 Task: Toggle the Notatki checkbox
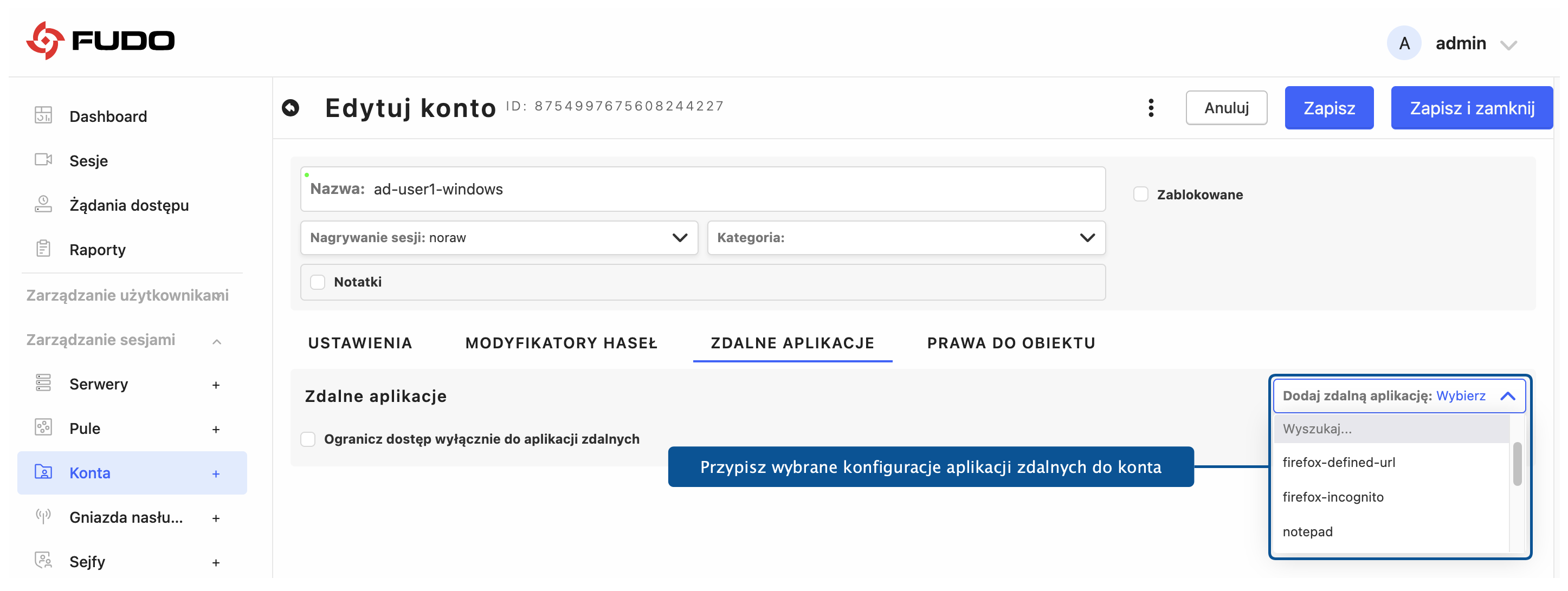point(318,282)
